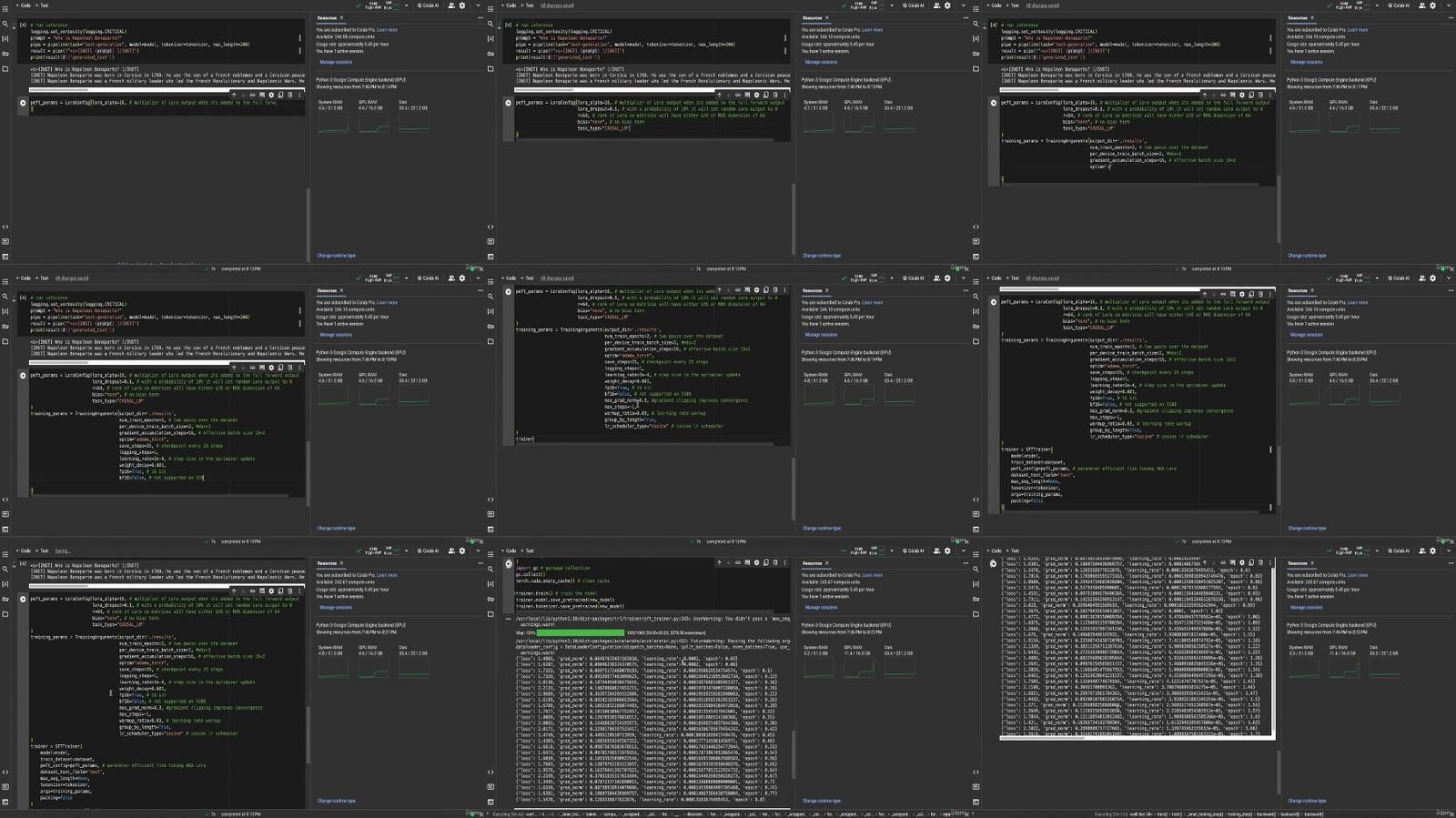Select the Resources tab in top-right frame

click(x=1298, y=17)
